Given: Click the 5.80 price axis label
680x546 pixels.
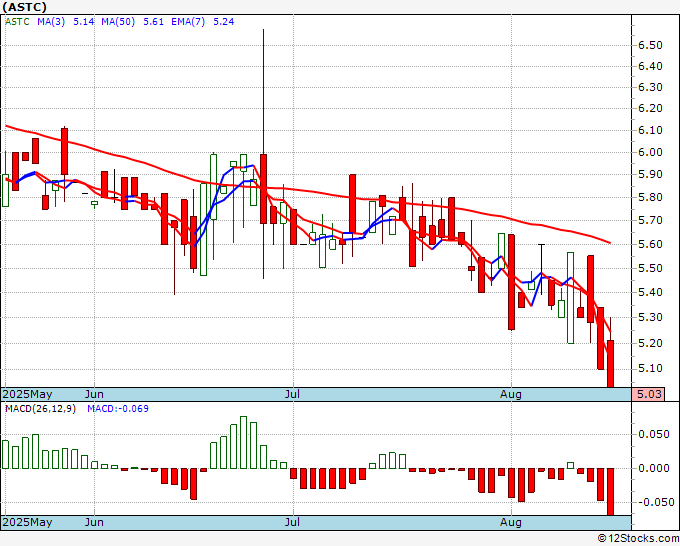Looking at the screenshot, I should coord(650,197).
